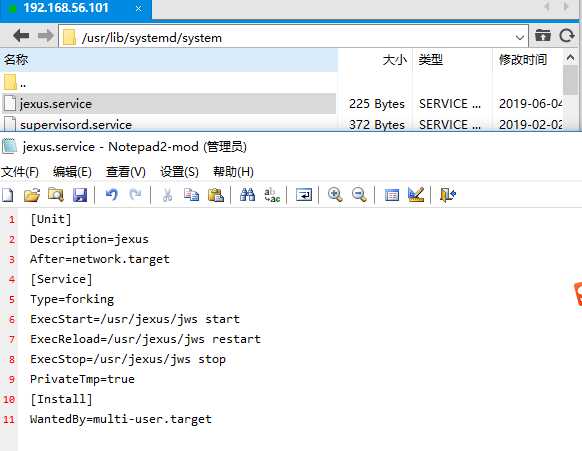Click the customize scheme icon with pencil
The height and width of the screenshot is (451, 582).
click(416, 195)
